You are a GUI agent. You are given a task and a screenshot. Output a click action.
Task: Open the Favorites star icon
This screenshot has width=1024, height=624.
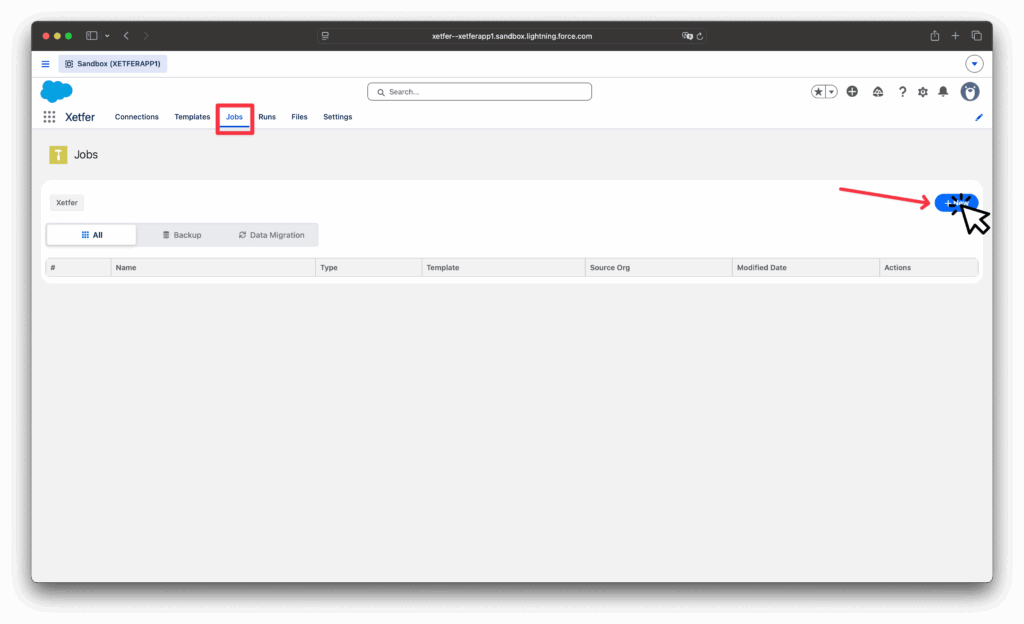tap(818, 92)
